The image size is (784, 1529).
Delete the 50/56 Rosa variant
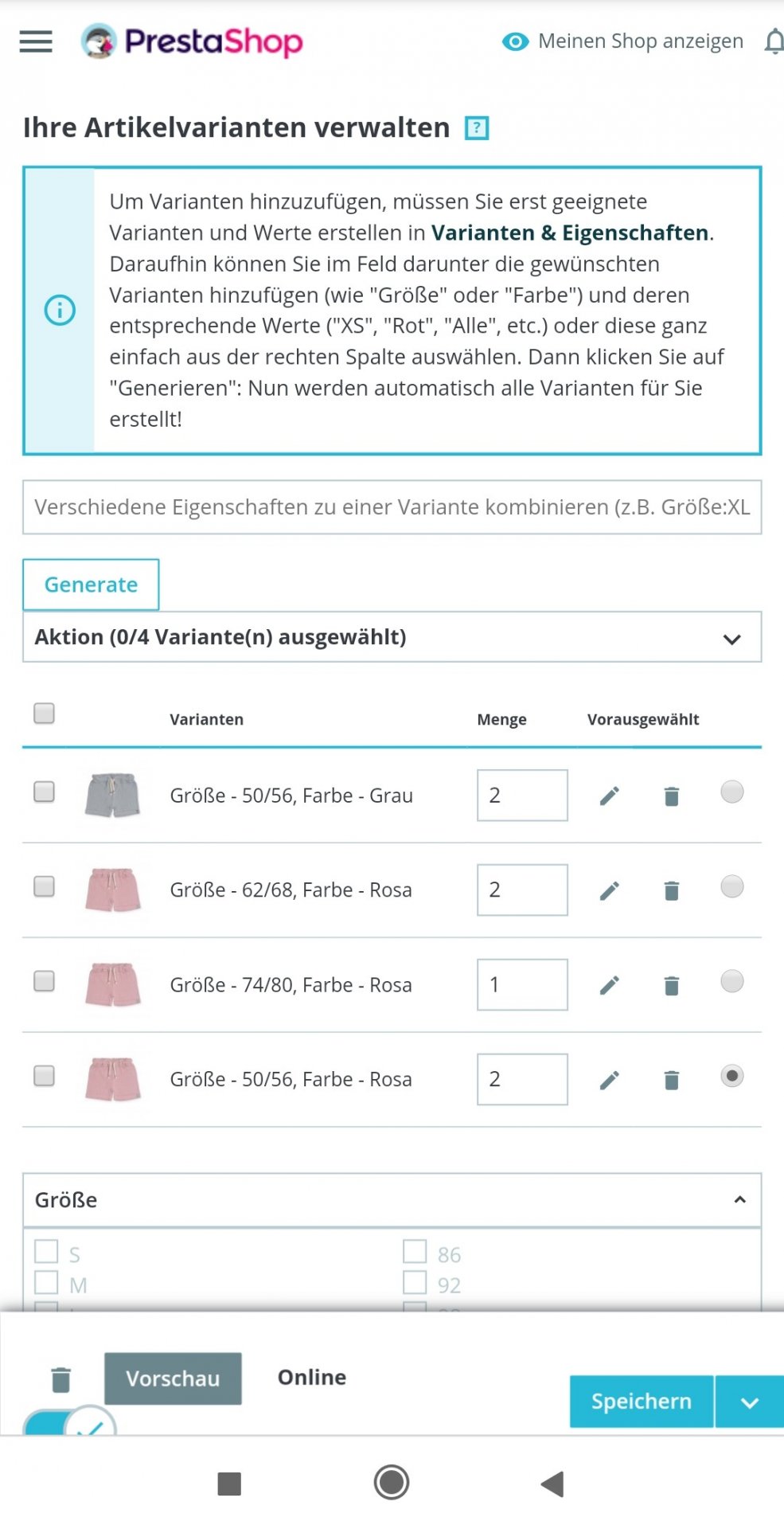point(672,1080)
